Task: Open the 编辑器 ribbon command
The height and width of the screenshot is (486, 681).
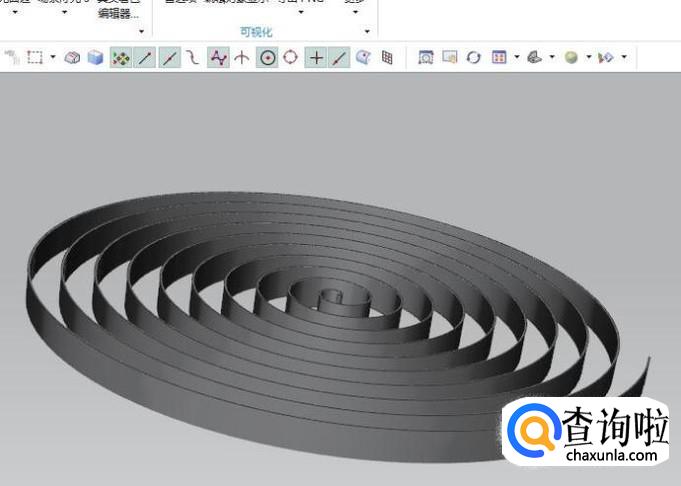Action: [x=118, y=13]
